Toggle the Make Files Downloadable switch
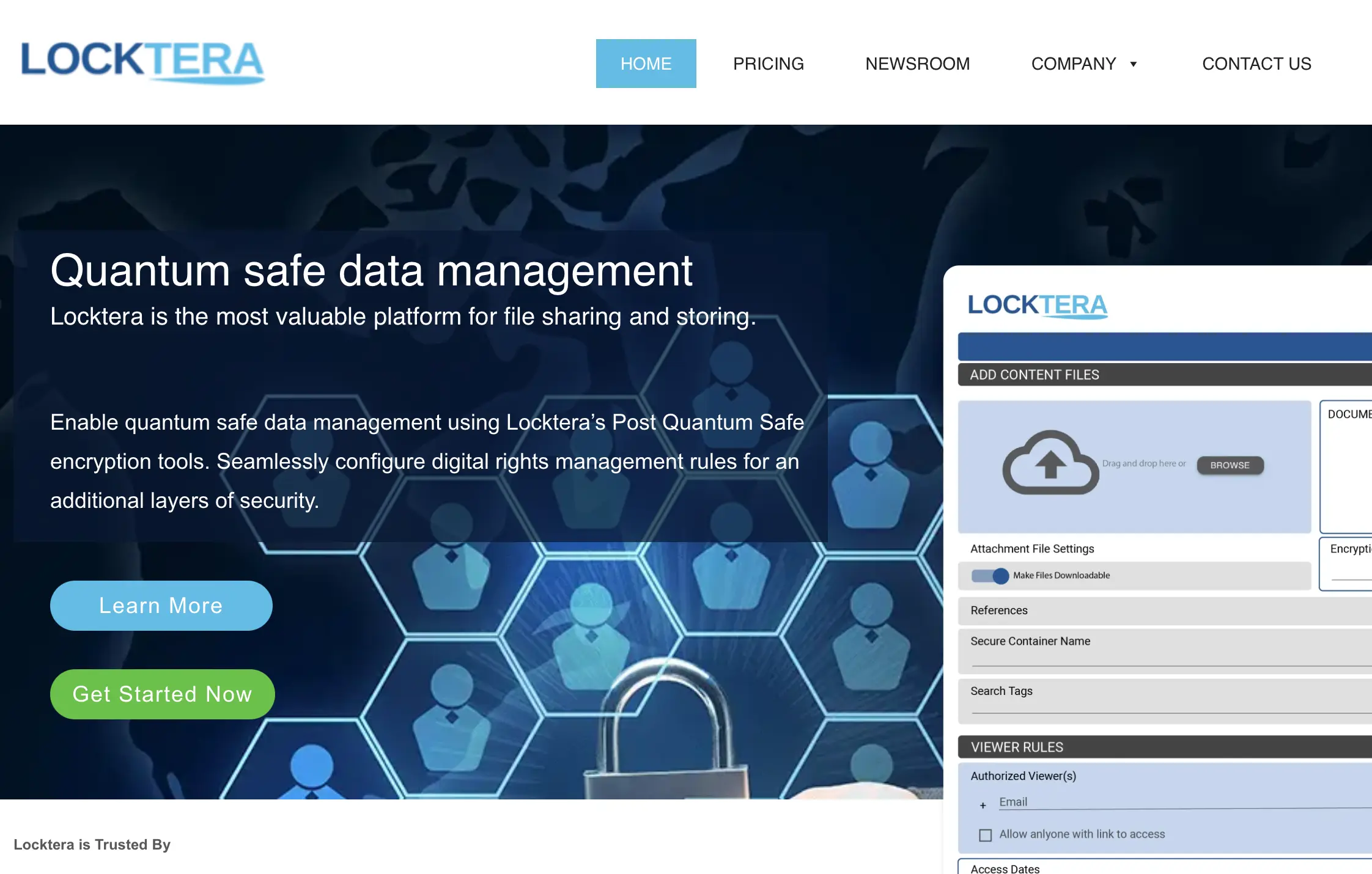 (x=989, y=575)
